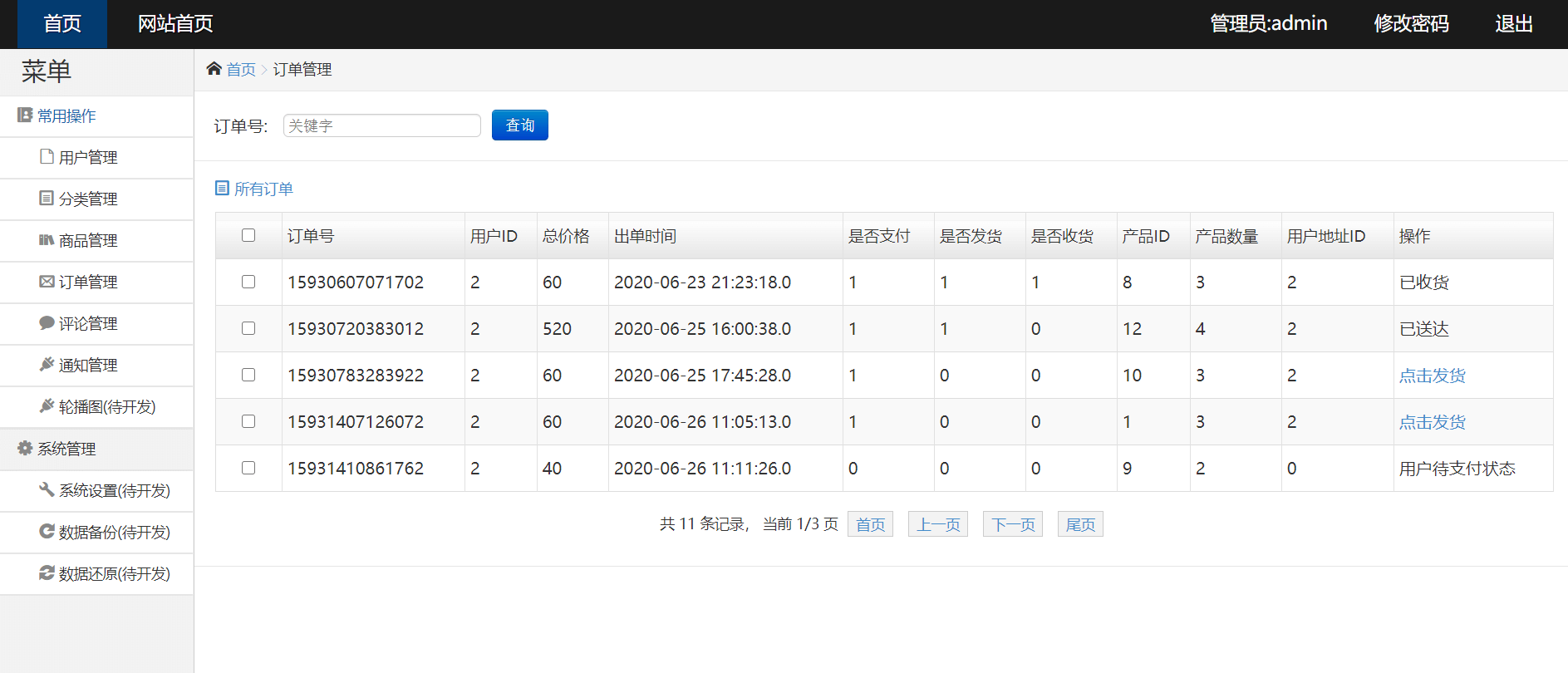Select checkbox for order 15930783283922

click(248, 375)
